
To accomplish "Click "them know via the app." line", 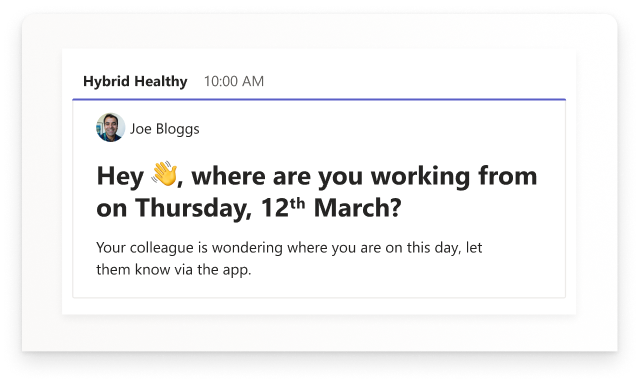I will (x=174, y=270).
